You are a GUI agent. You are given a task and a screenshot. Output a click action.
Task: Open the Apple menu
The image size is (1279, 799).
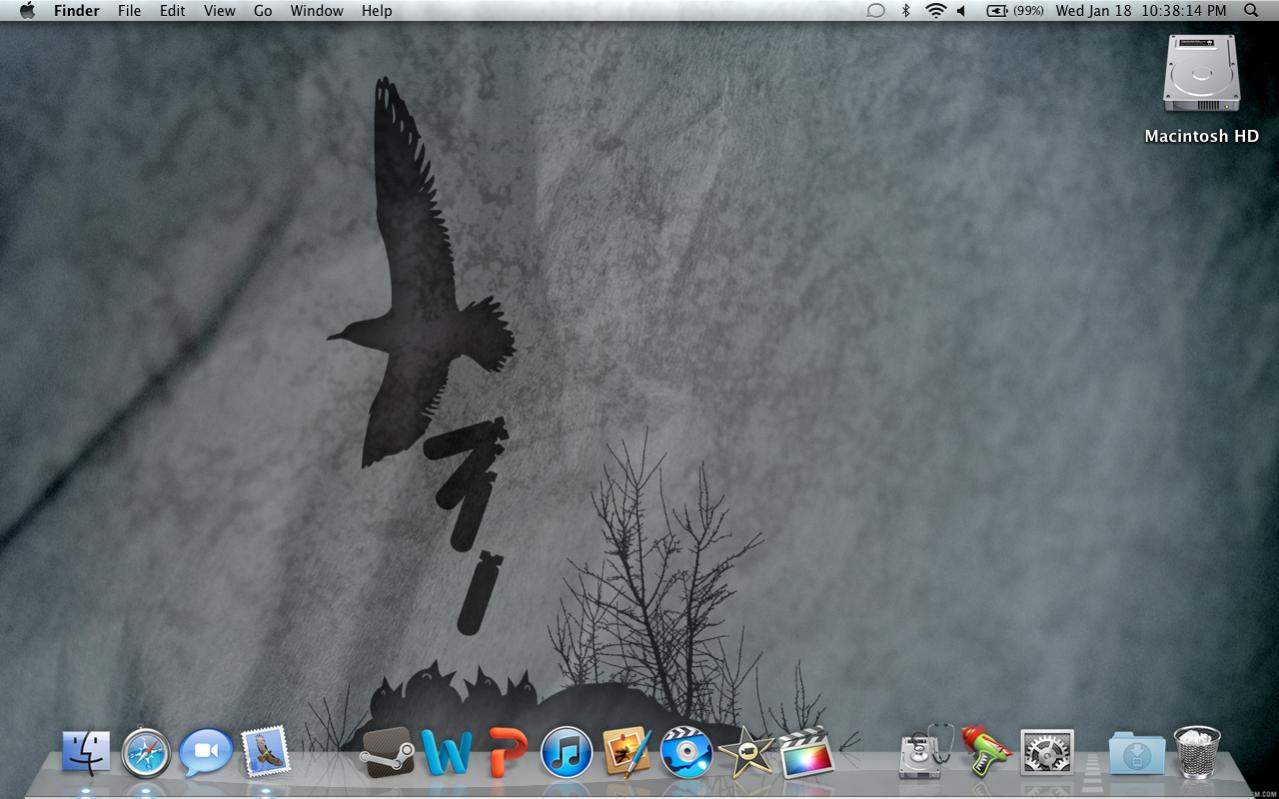point(27,11)
